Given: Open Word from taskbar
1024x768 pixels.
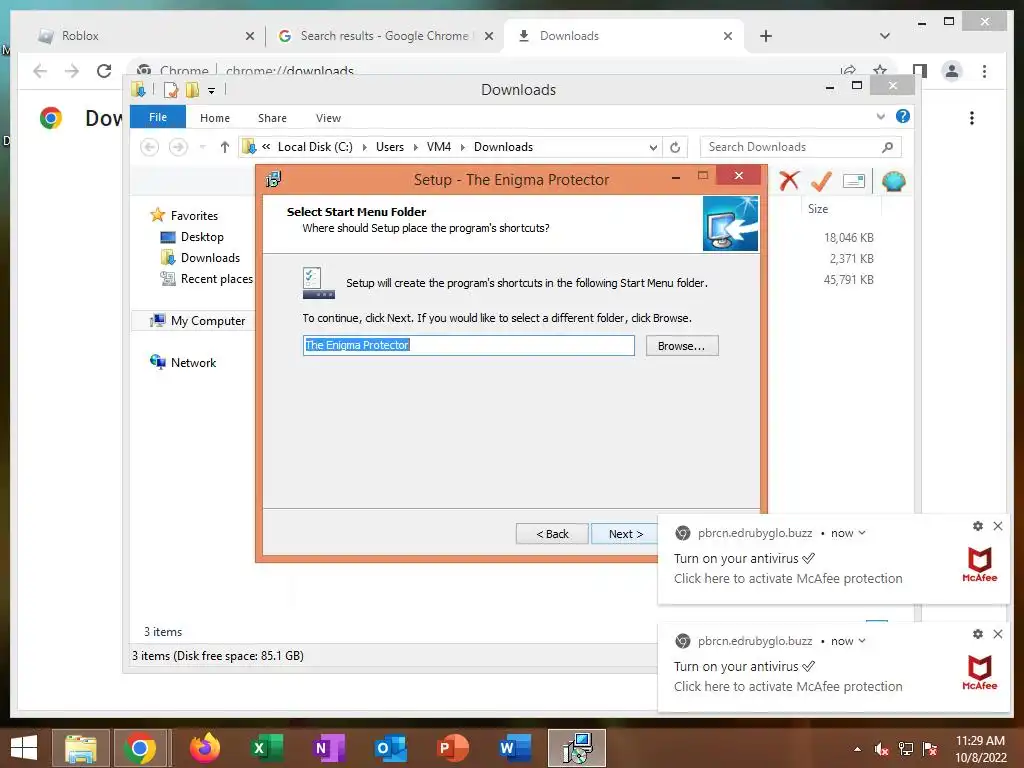Looking at the screenshot, I should 515,748.
